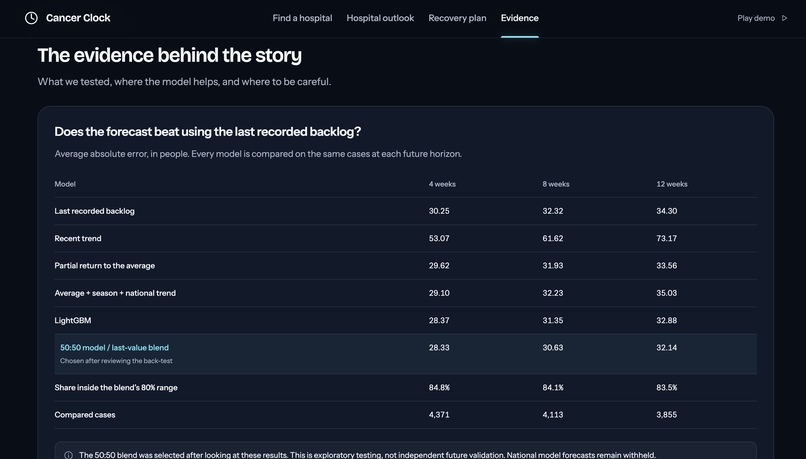
Task: Click the 4,371 compared cases value
Action: point(439,415)
